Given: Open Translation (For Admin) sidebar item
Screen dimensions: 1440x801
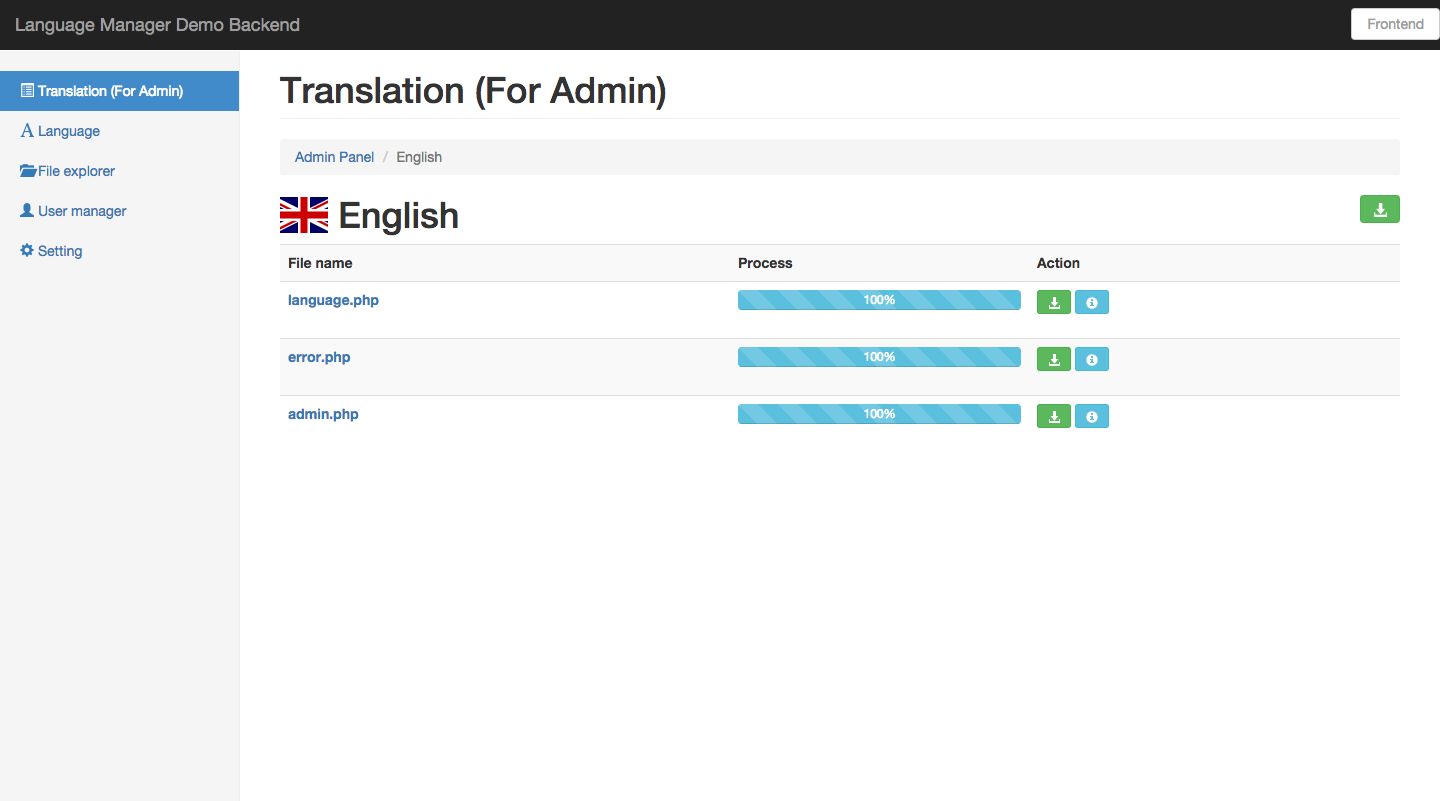Looking at the screenshot, I should coord(110,91).
